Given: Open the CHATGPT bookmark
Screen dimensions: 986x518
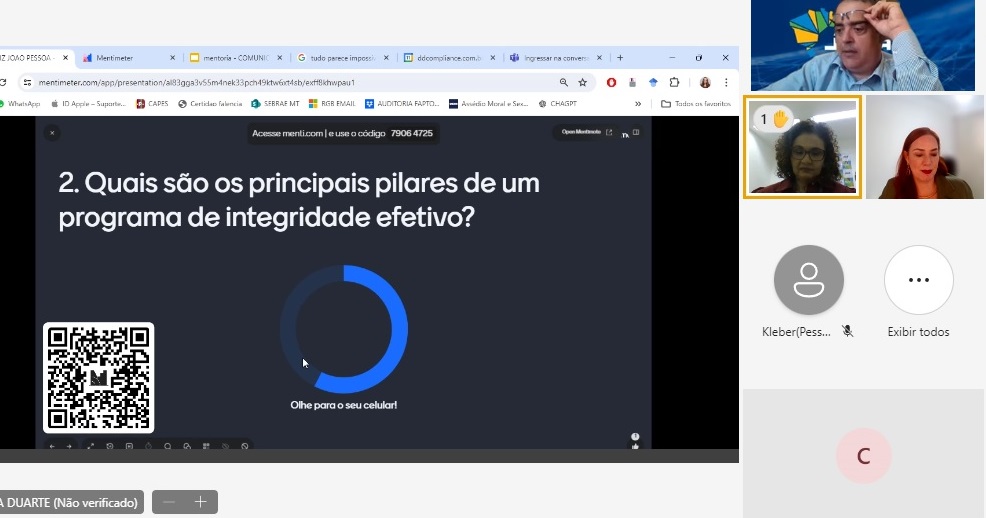Looking at the screenshot, I should click(x=557, y=103).
